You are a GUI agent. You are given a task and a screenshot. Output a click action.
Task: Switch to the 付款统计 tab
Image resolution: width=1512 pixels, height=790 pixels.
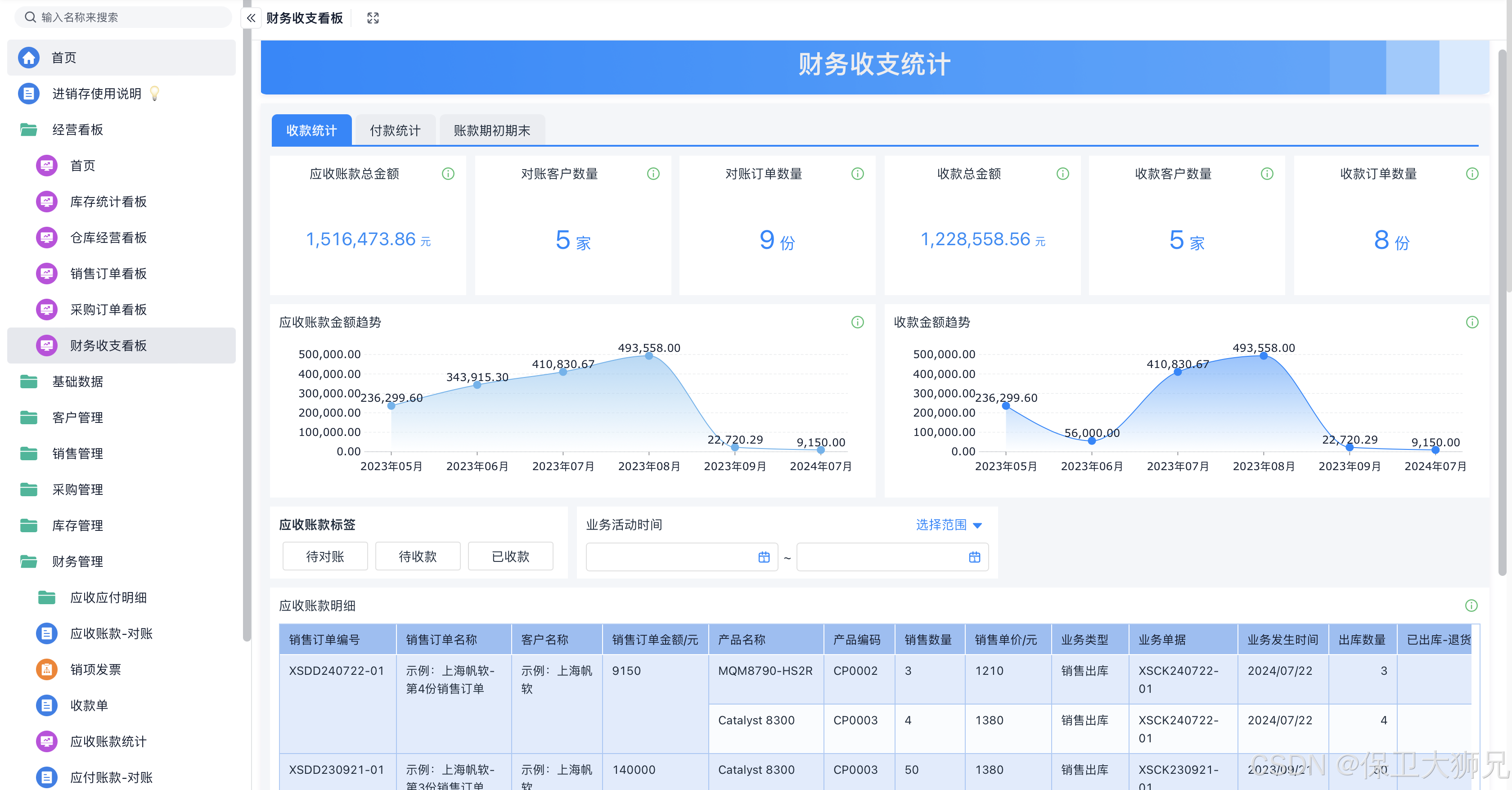(x=395, y=130)
